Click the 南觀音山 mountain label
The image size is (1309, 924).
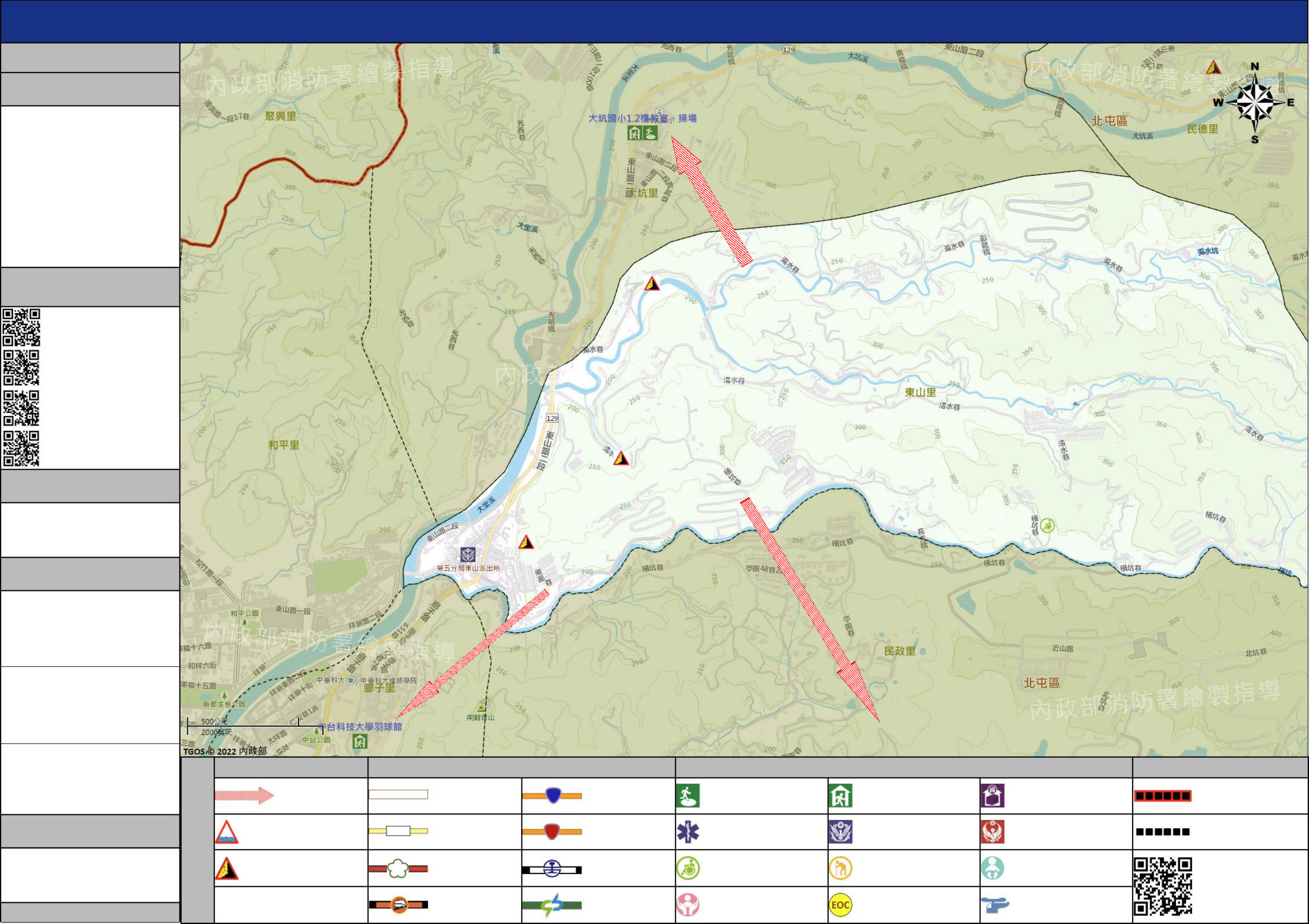(481, 718)
